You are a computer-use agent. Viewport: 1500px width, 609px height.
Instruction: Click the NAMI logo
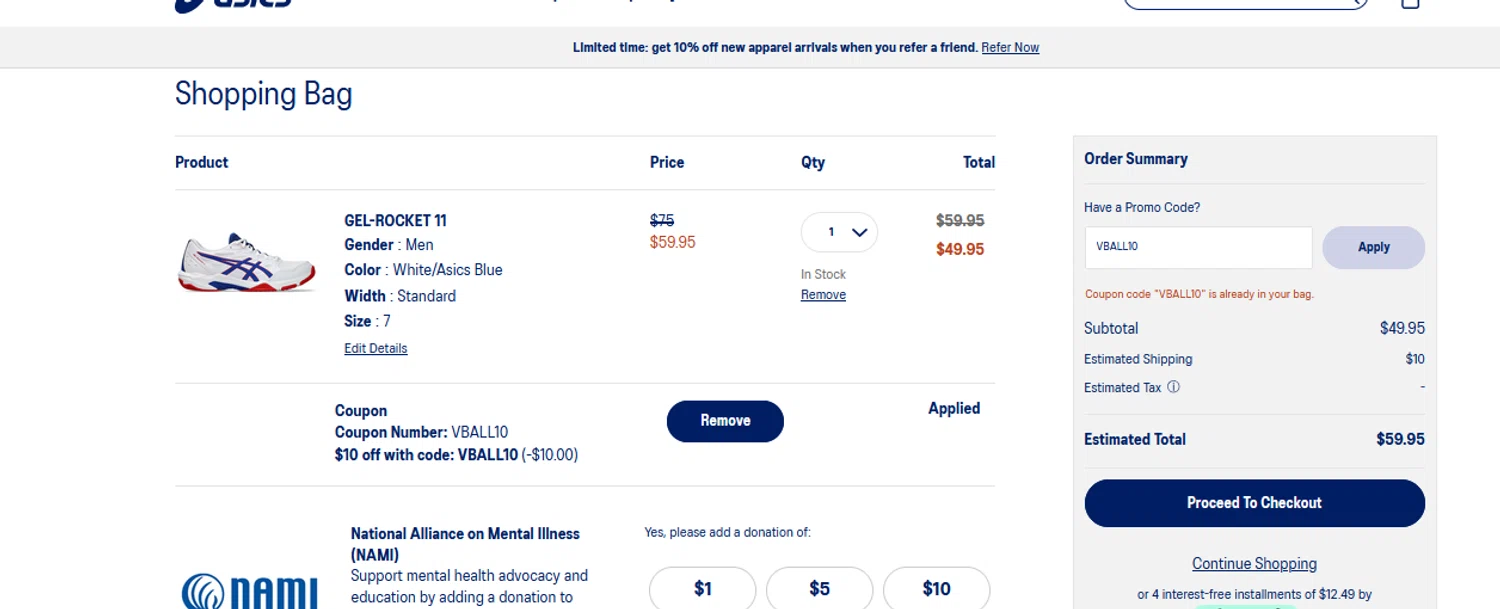[249, 591]
